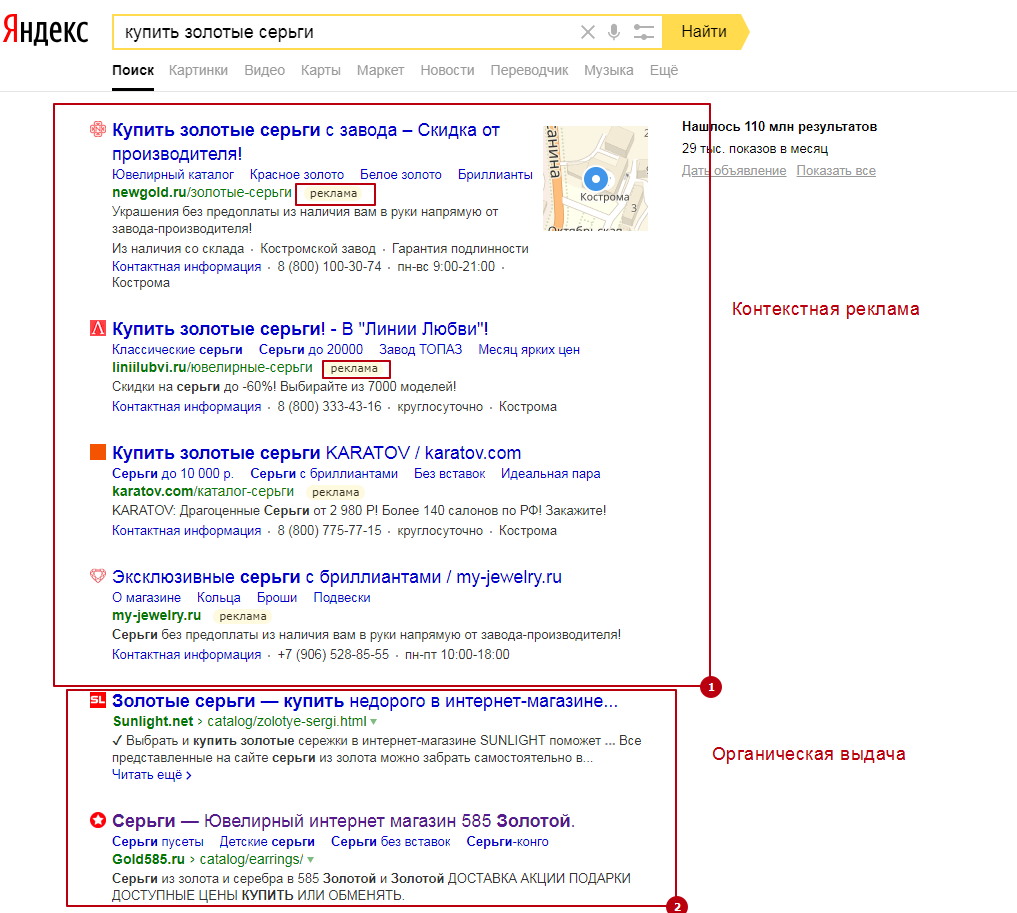Open 'Эксклюзивные серьги с бриллиантами' ad title
The height and width of the screenshot is (913, 1017).
pyautogui.click(x=337, y=576)
